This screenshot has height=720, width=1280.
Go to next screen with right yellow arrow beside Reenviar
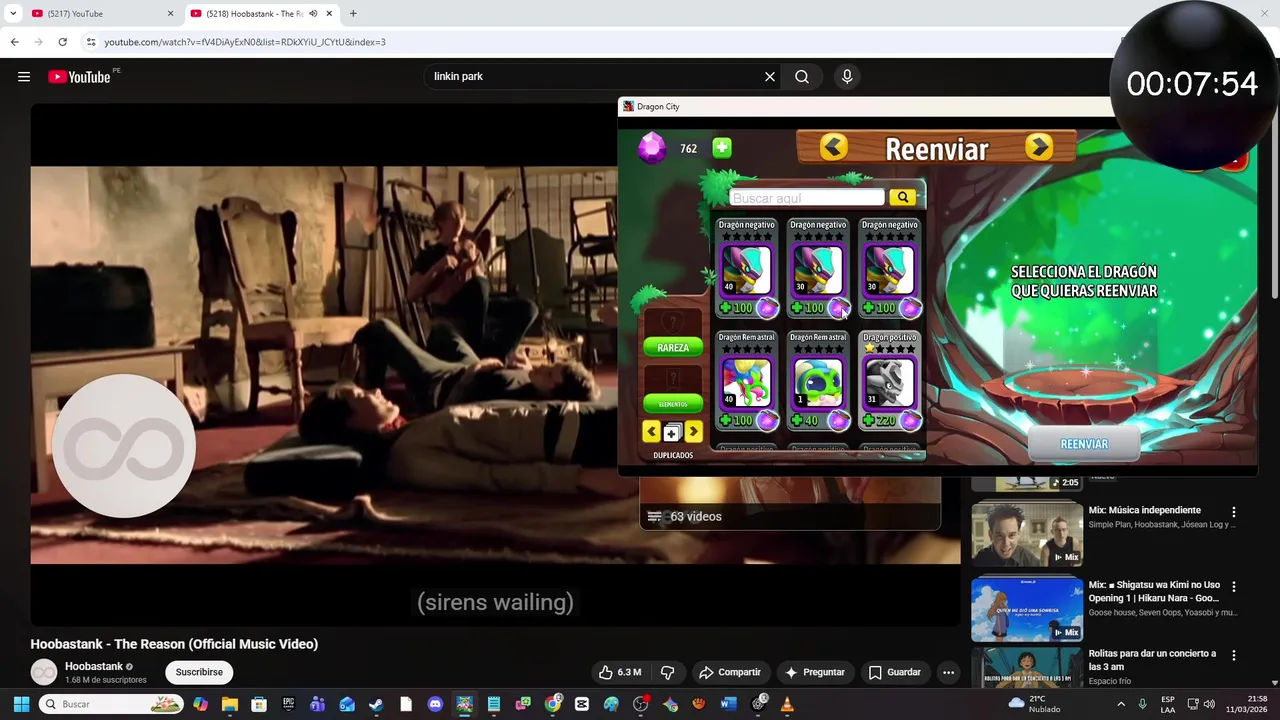(1039, 147)
